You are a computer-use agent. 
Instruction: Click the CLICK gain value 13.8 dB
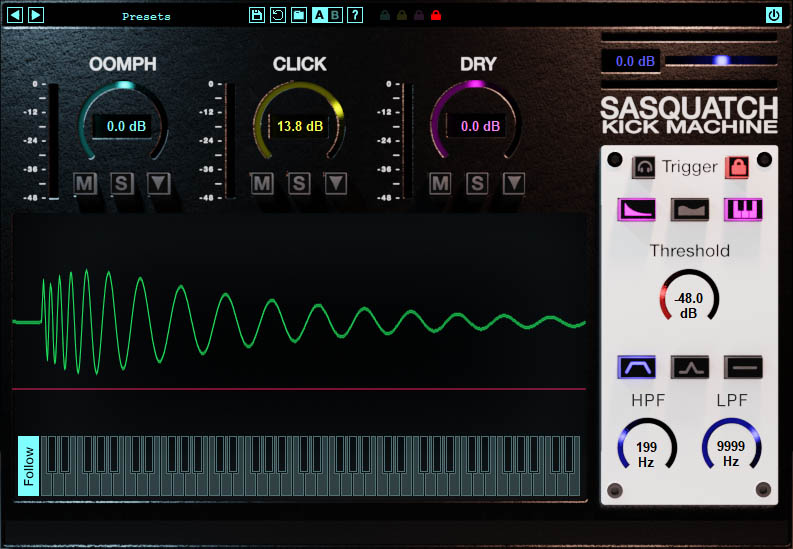(300, 127)
